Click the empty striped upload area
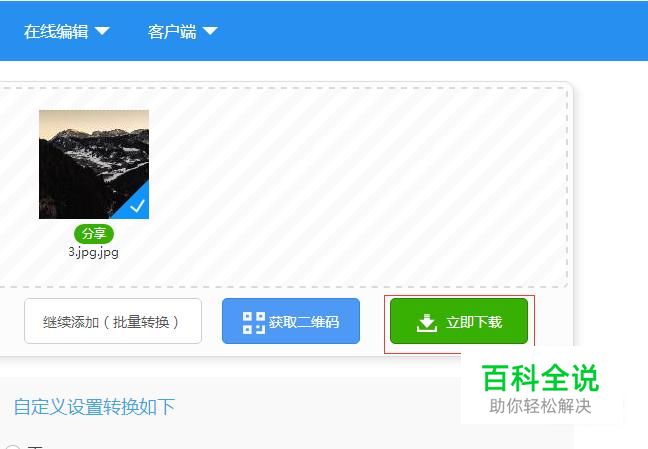Image resolution: width=648 pixels, height=449 pixels. click(355, 186)
